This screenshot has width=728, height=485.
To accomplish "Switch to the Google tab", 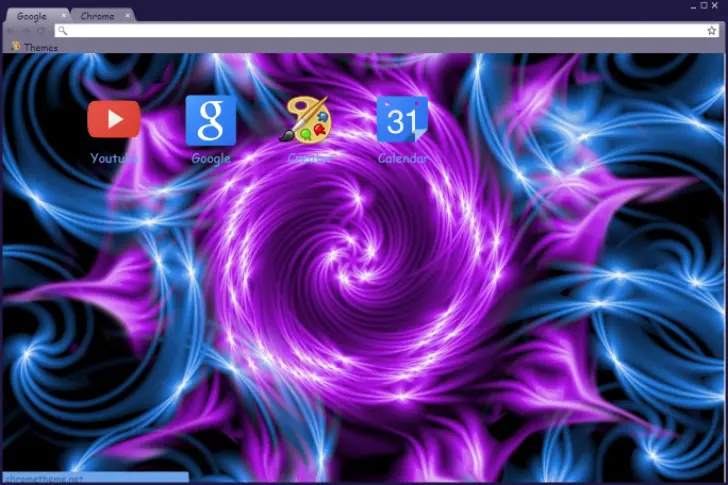I will (x=30, y=16).
